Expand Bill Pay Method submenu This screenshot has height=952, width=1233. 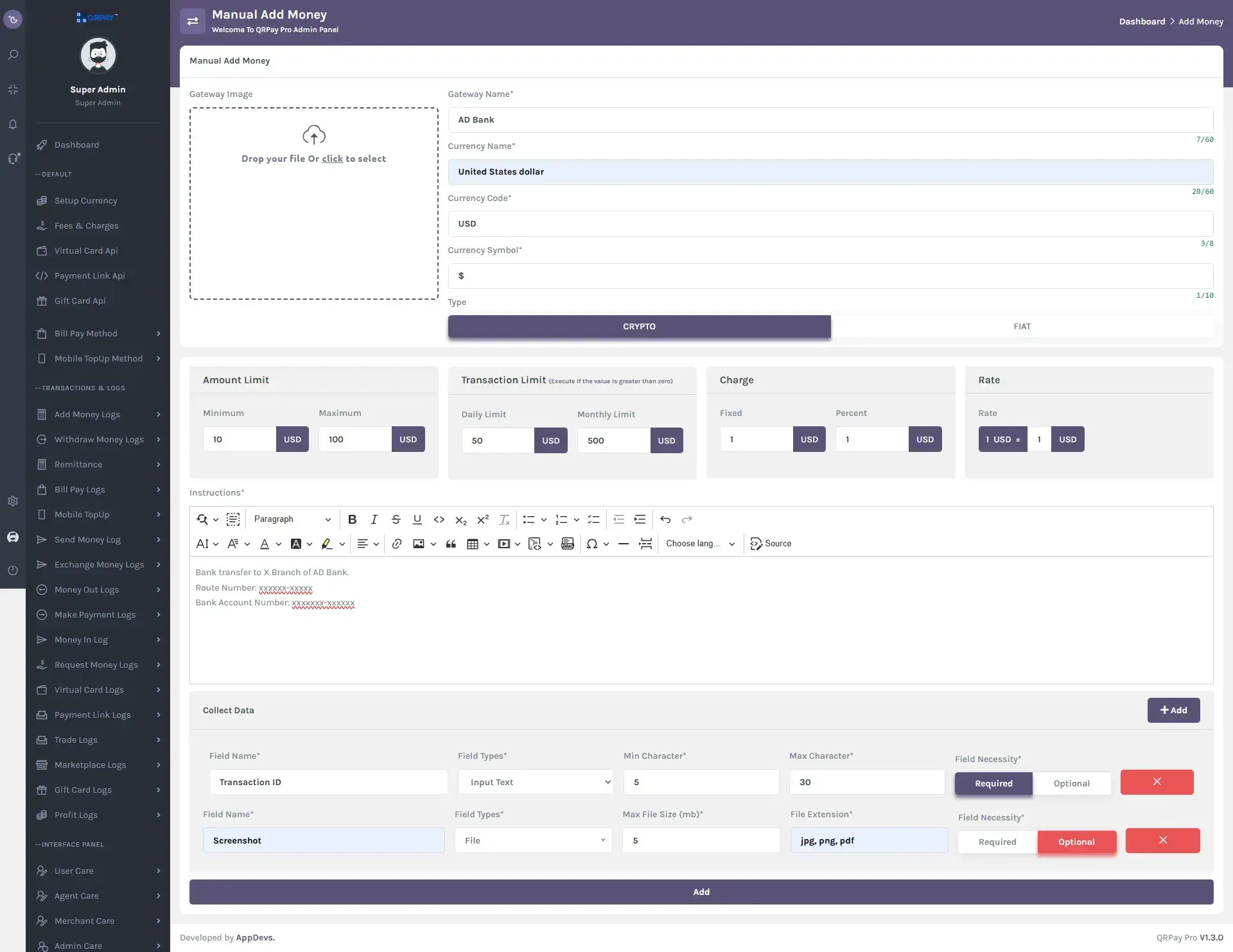(x=98, y=333)
